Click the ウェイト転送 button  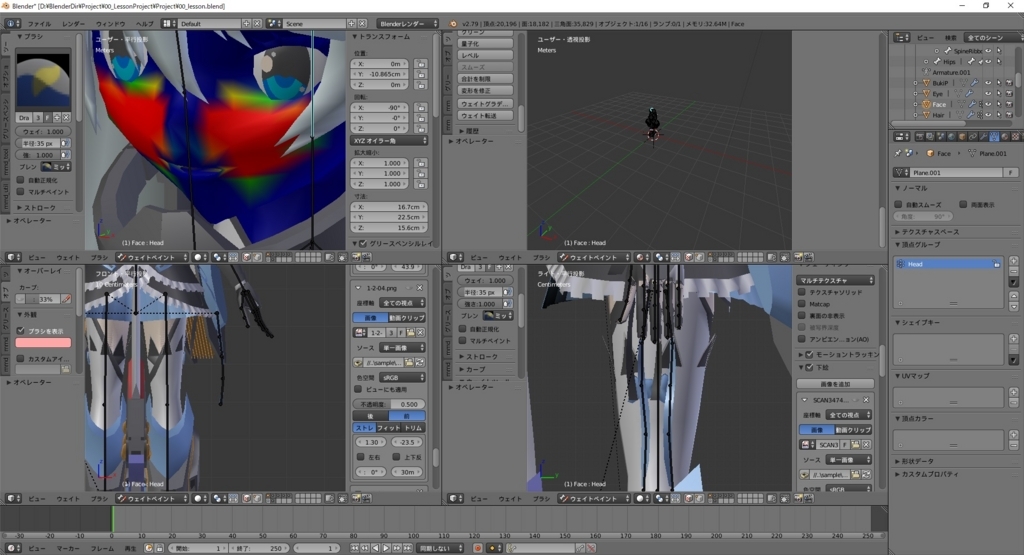(485, 116)
